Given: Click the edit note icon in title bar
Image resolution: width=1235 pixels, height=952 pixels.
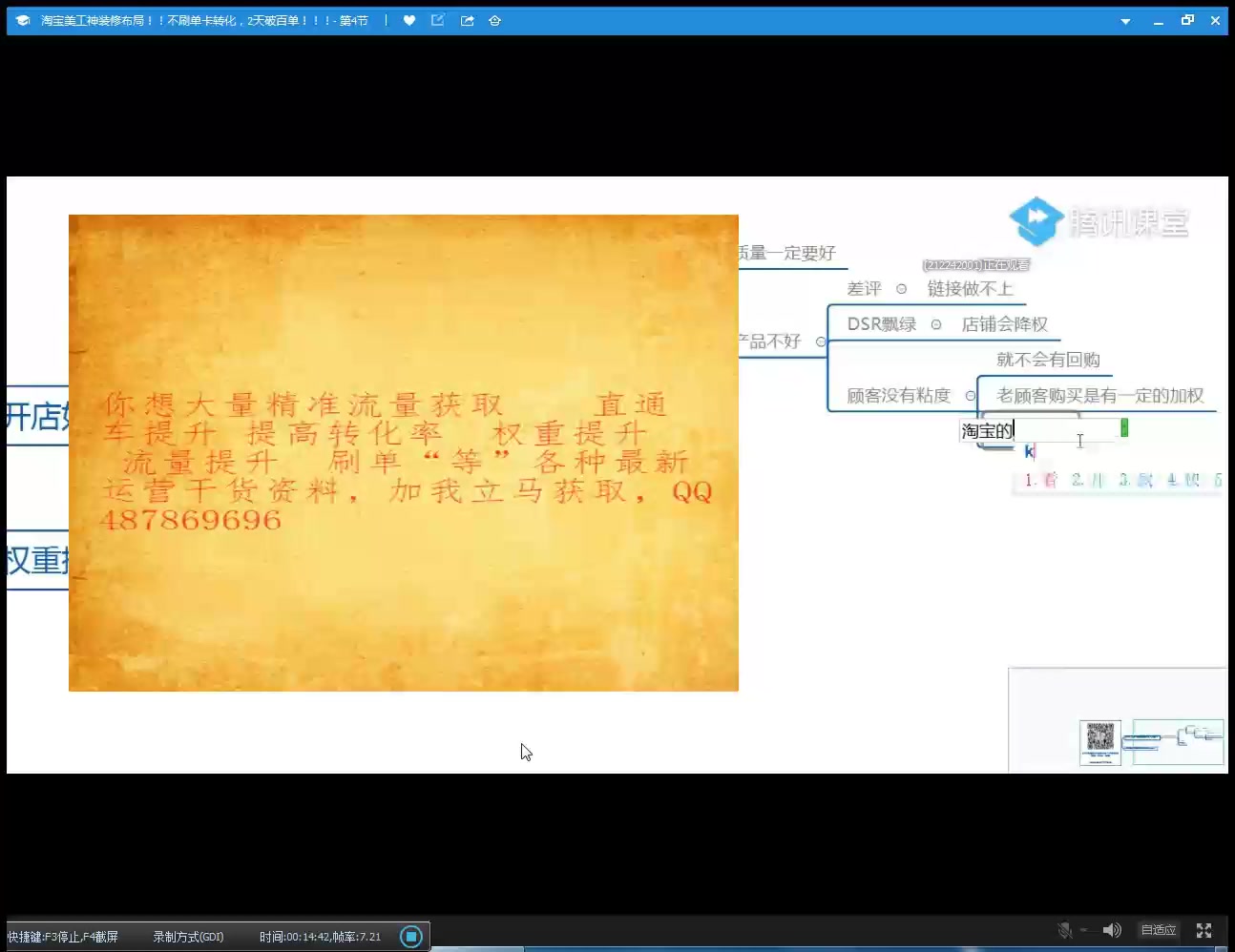Looking at the screenshot, I should (x=438, y=20).
